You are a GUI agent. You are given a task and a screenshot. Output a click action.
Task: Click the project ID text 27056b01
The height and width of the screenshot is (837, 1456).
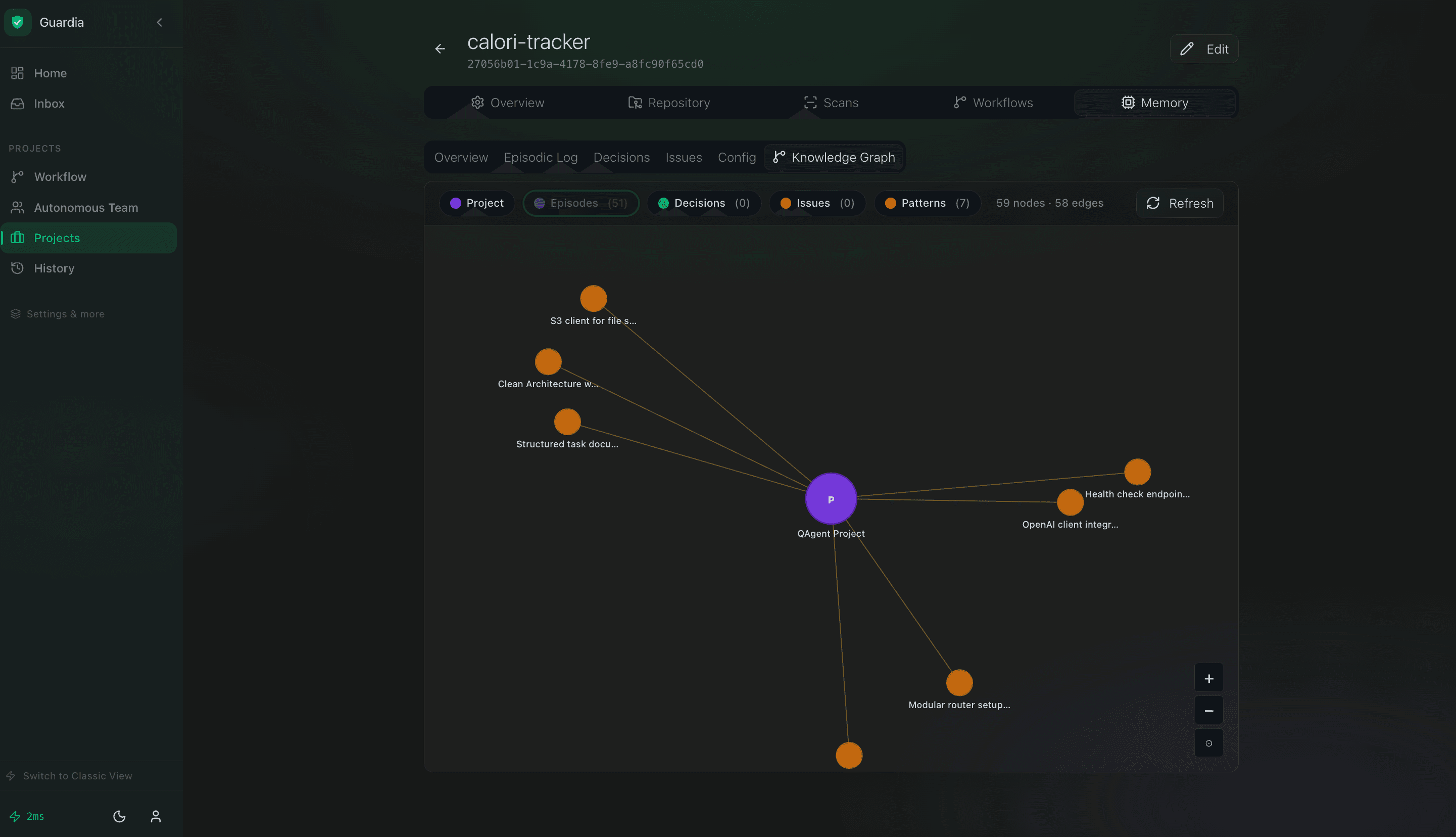[x=586, y=64]
